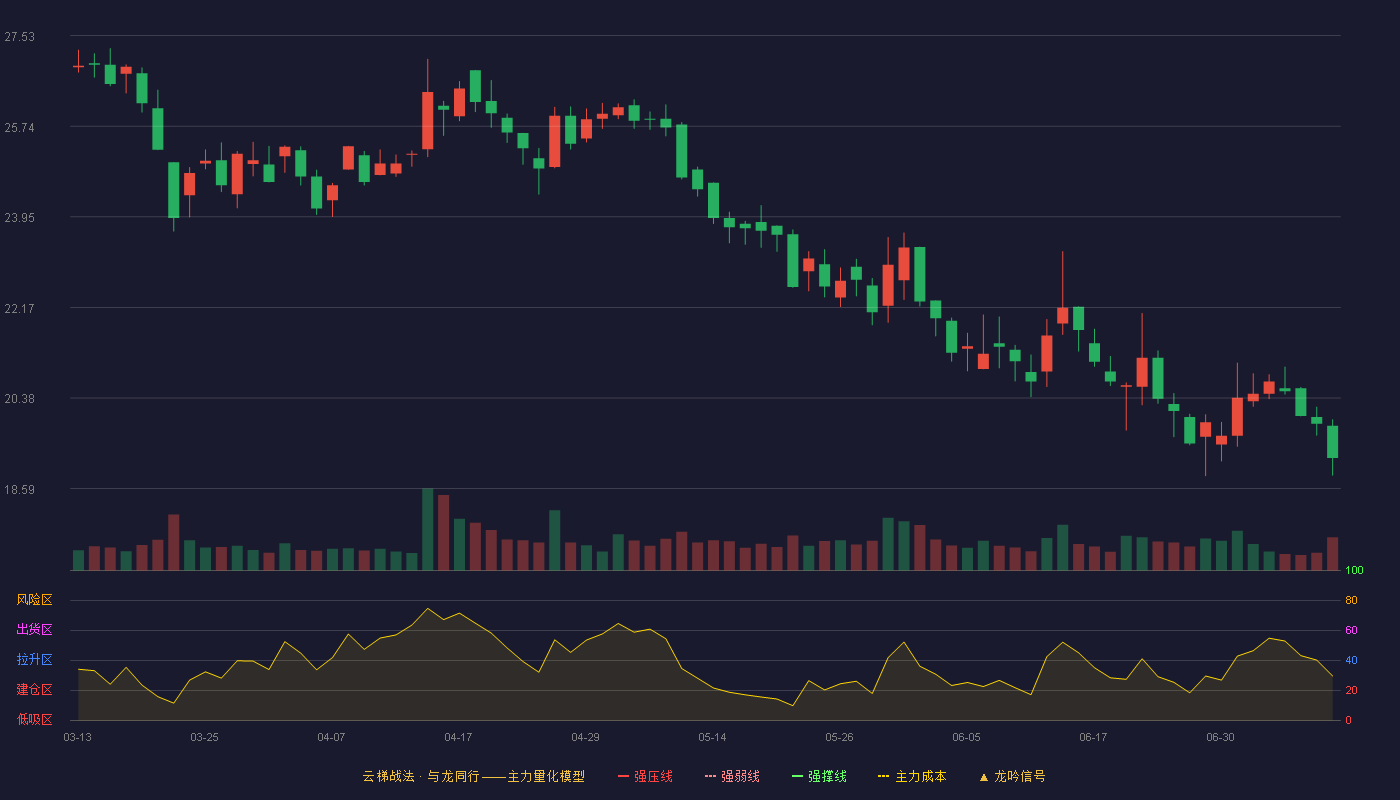Click the green 100 indicator scale label
This screenshot has height=800, width=1400.
[1354, 571]
